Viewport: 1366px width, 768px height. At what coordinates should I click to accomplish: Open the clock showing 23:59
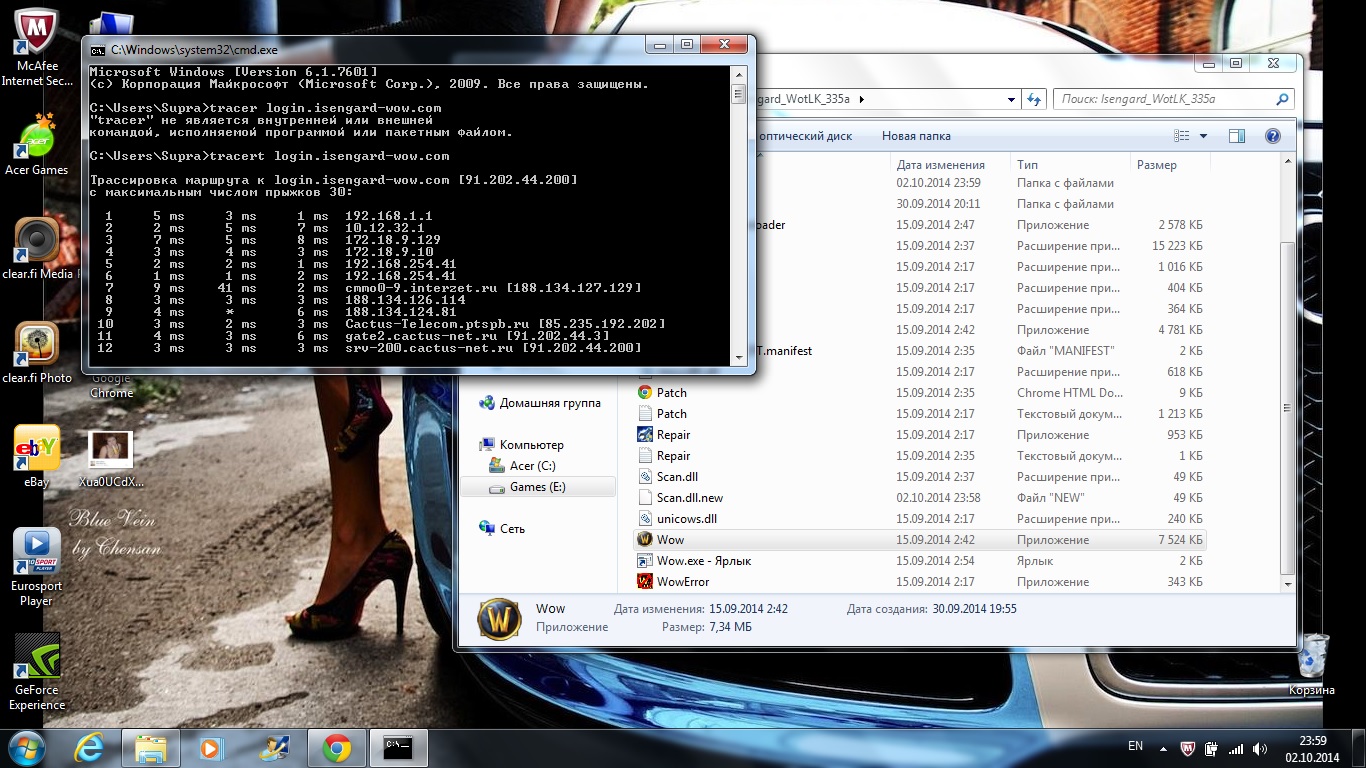(x=1313, y=748)
